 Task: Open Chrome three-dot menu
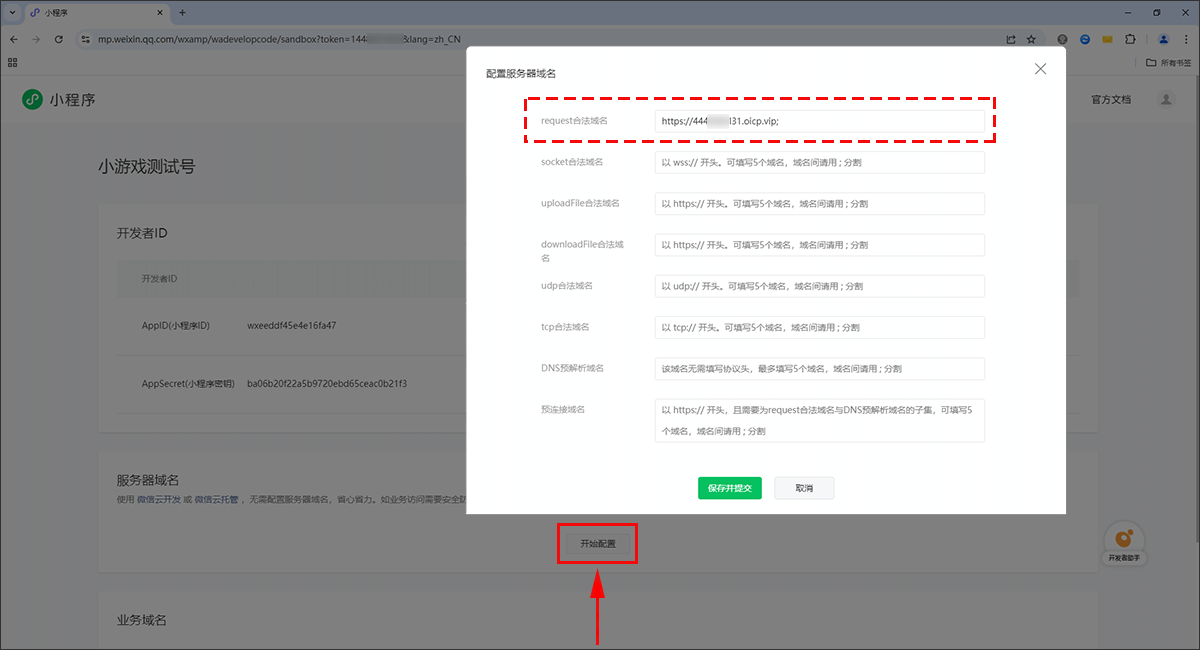(x=1186, y=39)
